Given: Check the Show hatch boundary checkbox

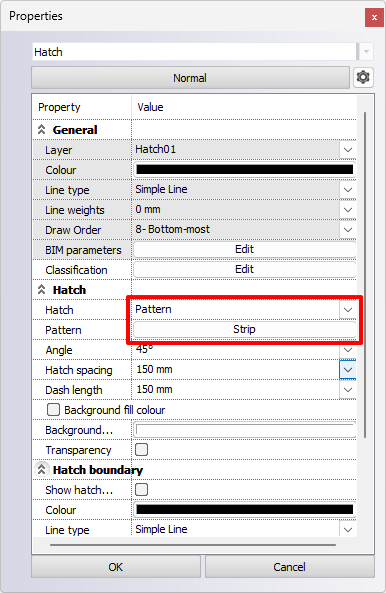Looking at the screenshot, I should click(141, 489).
